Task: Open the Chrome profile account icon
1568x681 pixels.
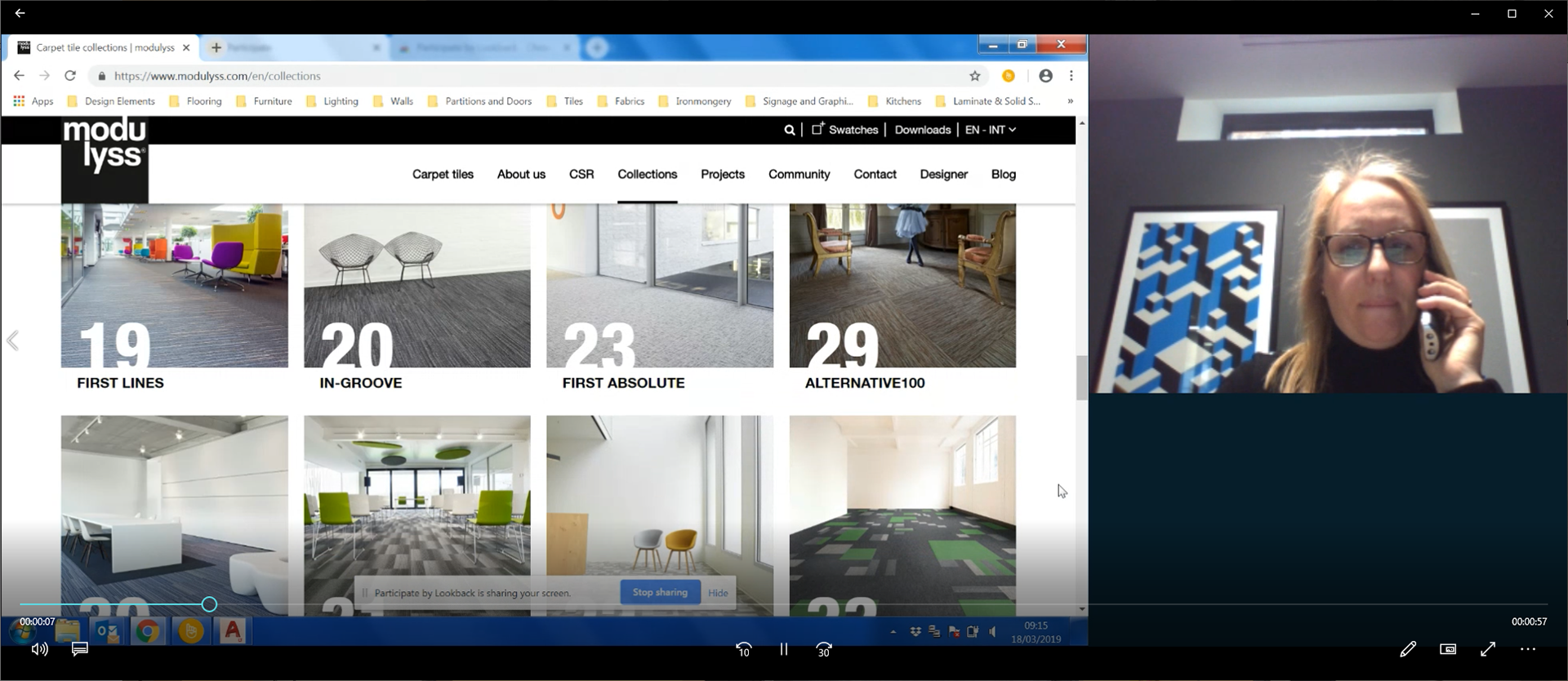Action: pyautogui.click(x=1045, y=76)
